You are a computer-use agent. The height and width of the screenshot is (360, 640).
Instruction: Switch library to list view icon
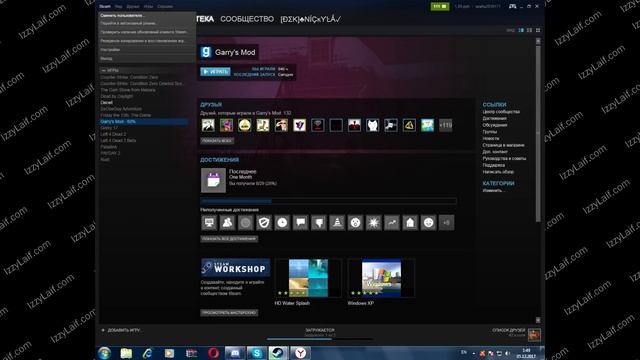[529, 30]
